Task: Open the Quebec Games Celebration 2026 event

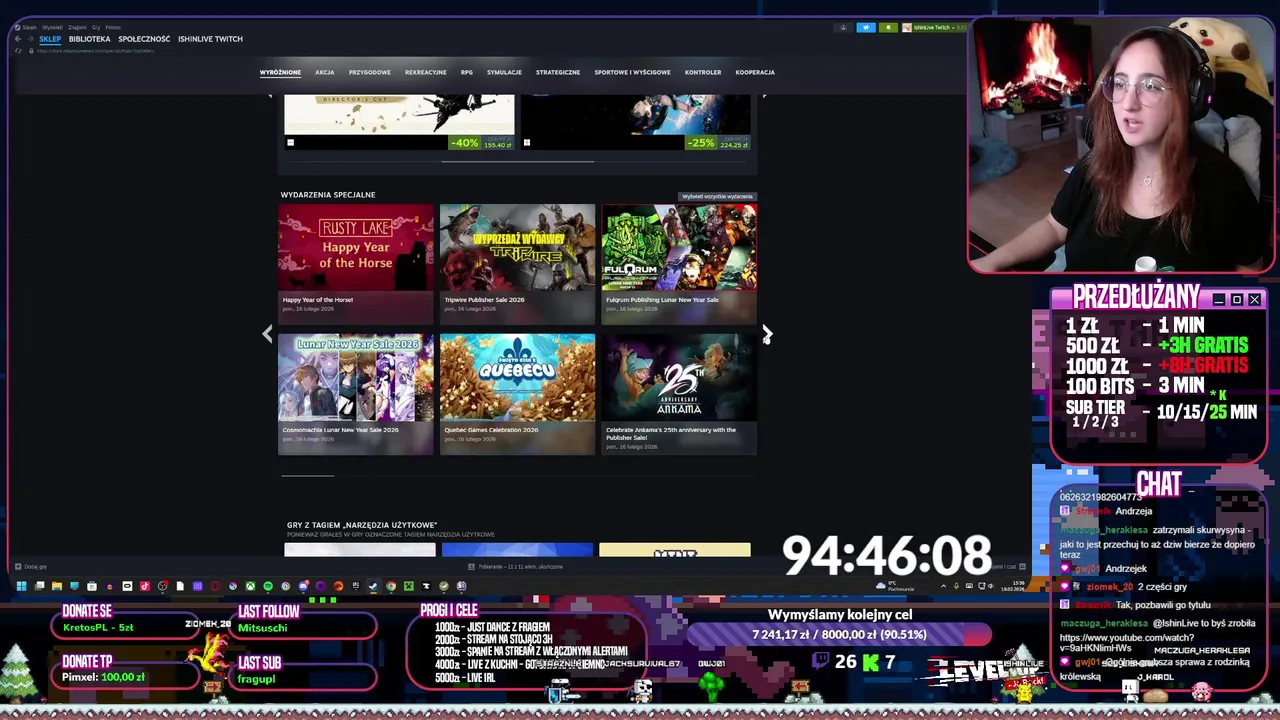Action: tap(517, 394)
